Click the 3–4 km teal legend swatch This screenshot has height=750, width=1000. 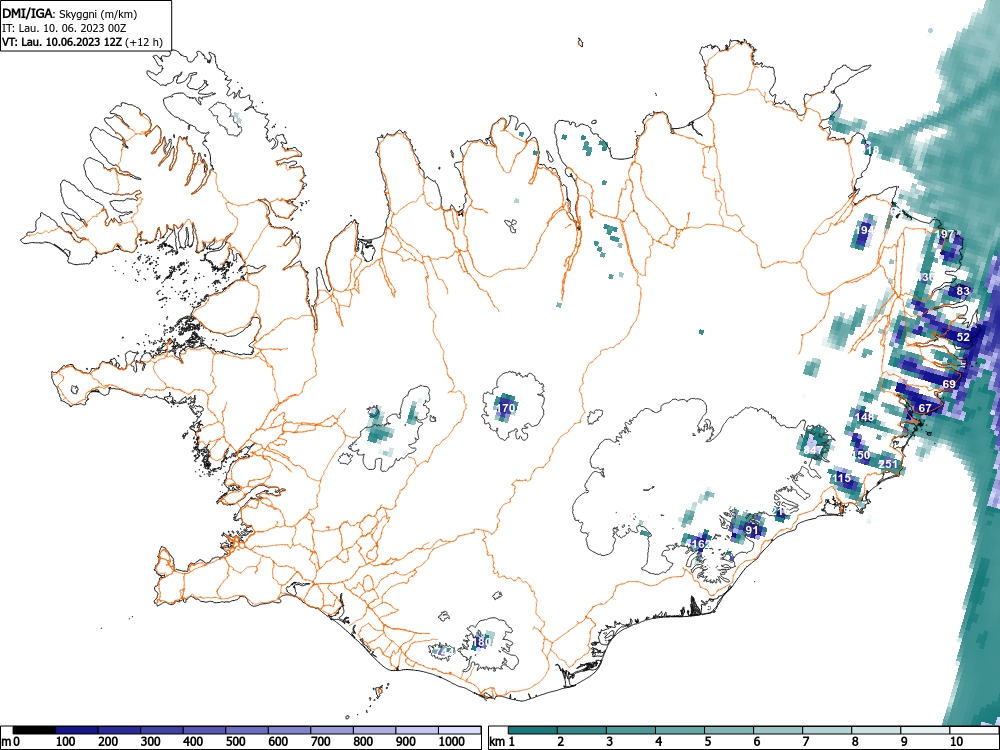coord(631,730)
